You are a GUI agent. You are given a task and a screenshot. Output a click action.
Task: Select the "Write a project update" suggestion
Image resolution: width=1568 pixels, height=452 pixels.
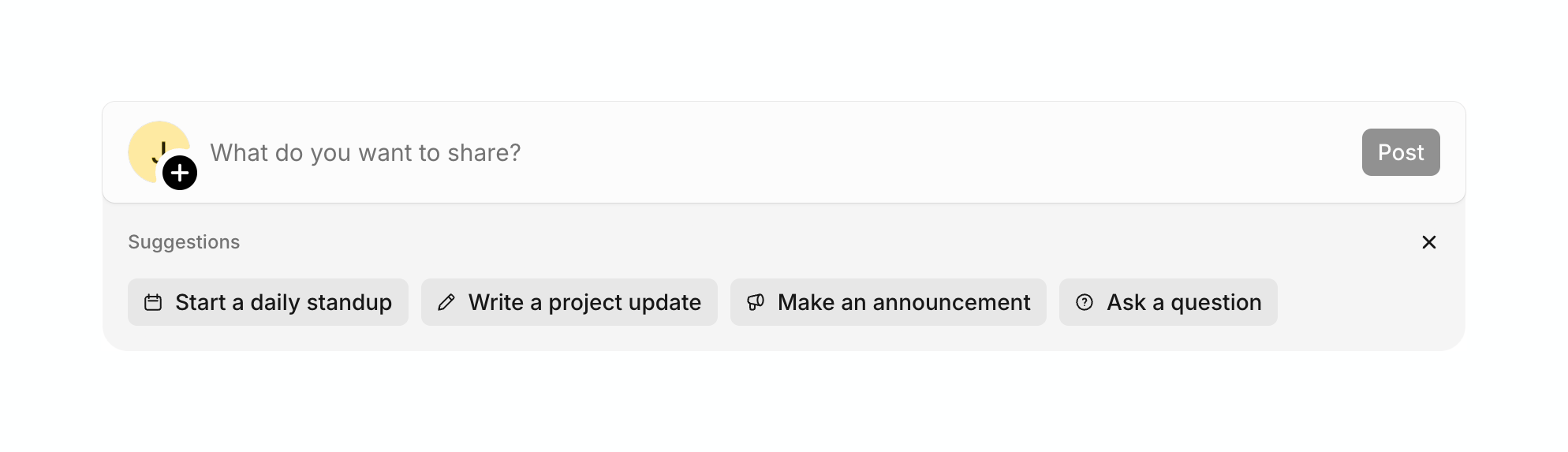569,302
